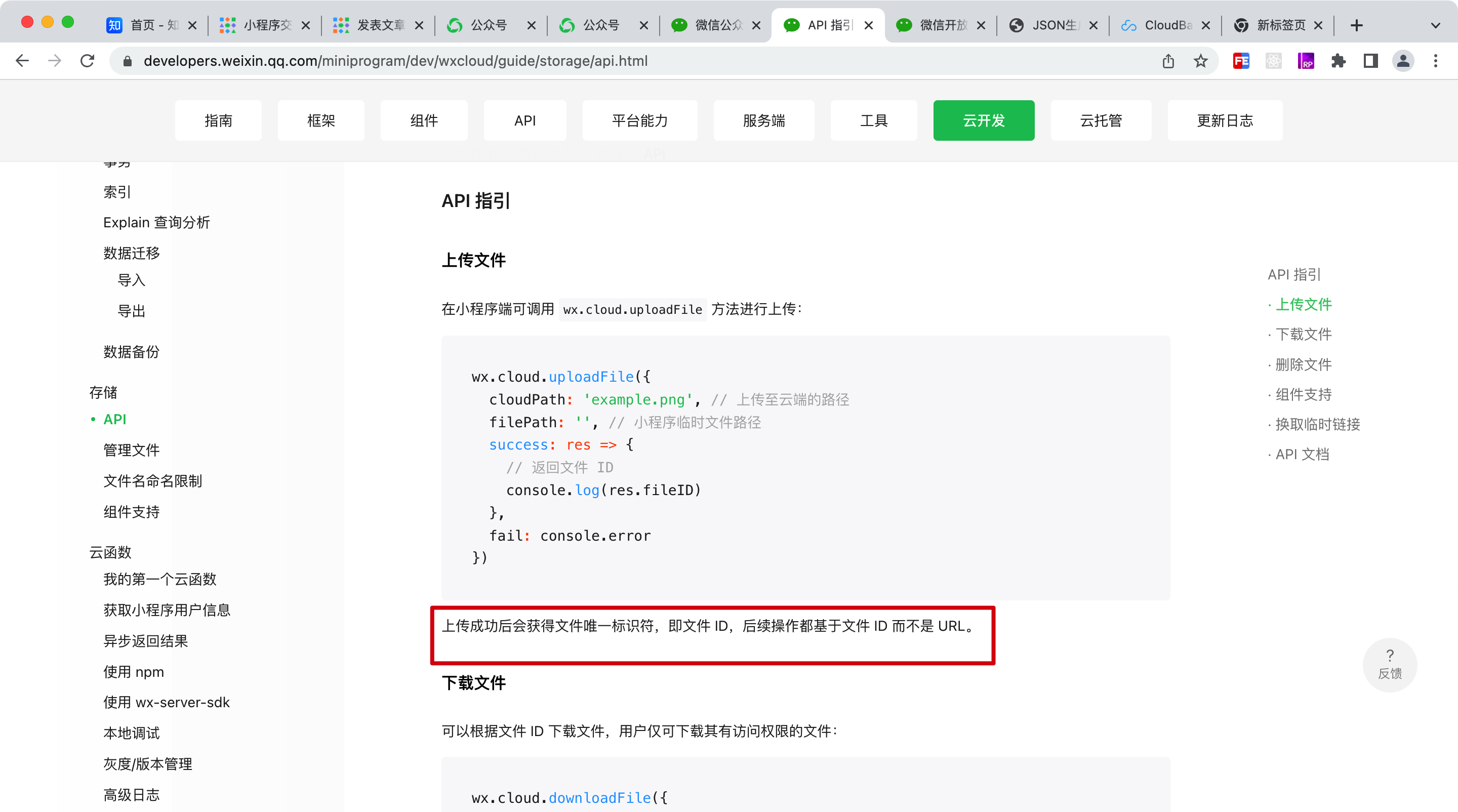This screenshot has width=1458, height=812.
Task: Open the extensions puzzle icon
Action: [x=1338, y=61]
